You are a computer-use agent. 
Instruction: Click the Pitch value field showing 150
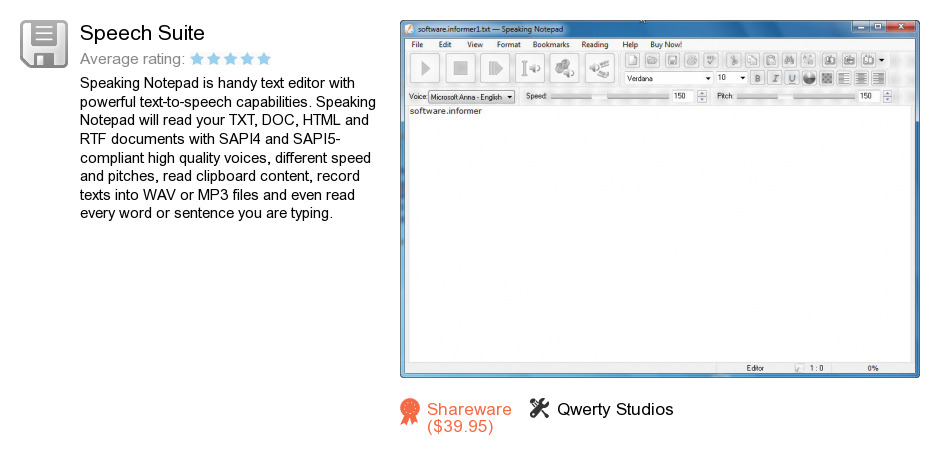869,96
